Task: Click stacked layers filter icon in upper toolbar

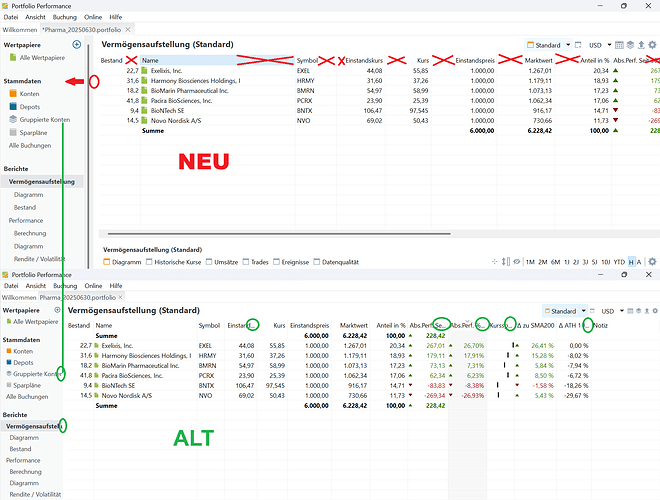Action: pyautogui.click(x=630, y=45)
